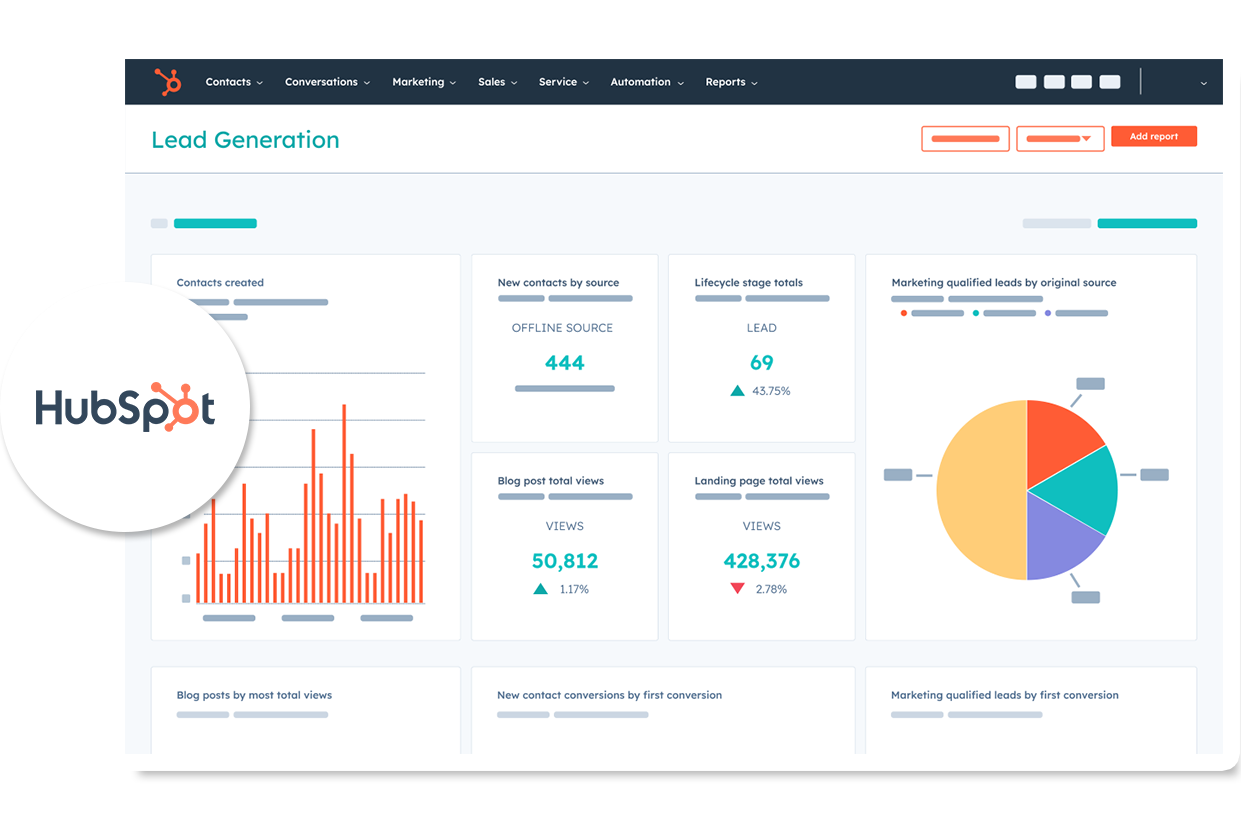1241x813 pixels.
Task: Open the outlined dropdown beside Add report
Action: [x=1060, y=139]
